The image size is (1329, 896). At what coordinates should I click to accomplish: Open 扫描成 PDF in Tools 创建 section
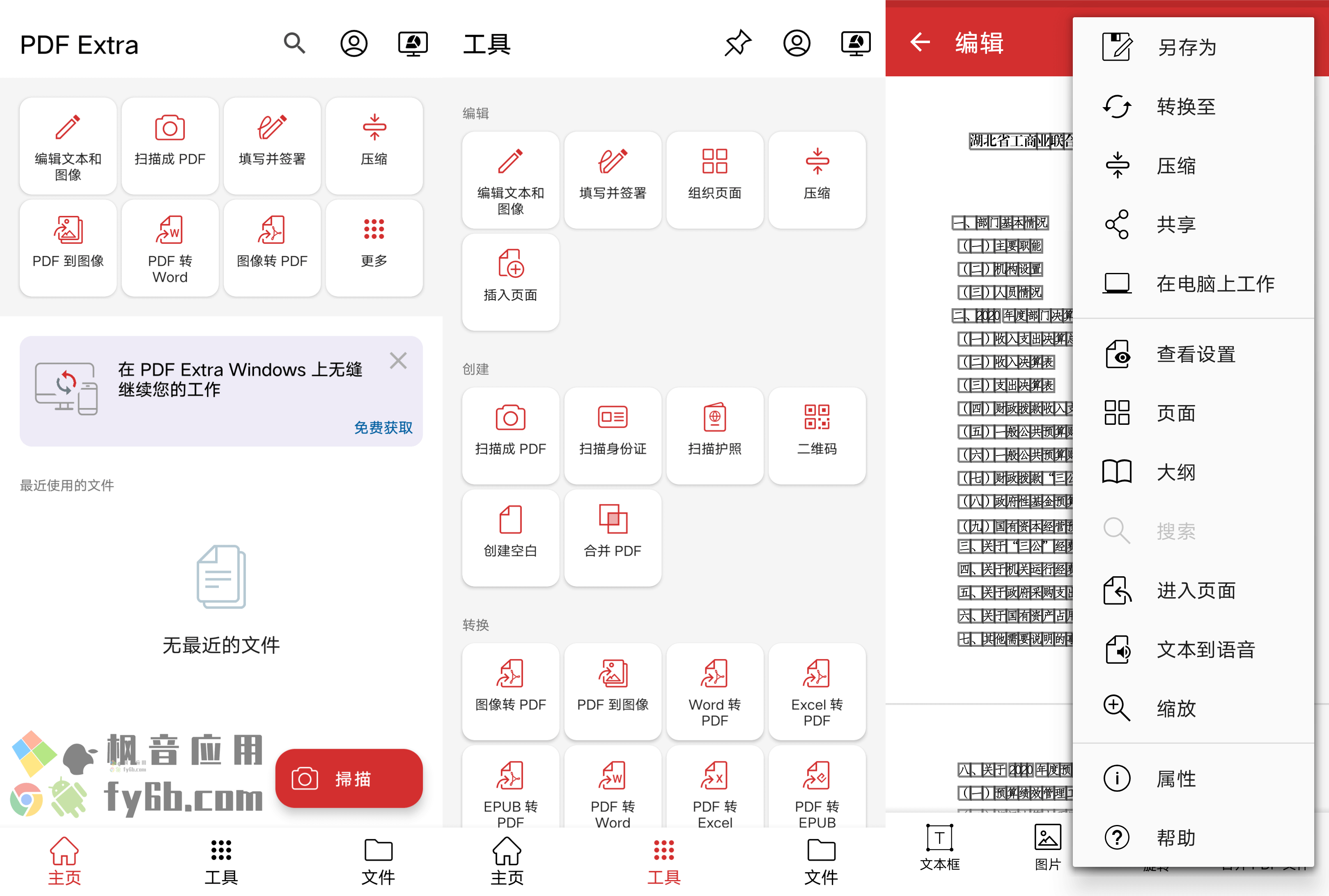pos(510,436)
